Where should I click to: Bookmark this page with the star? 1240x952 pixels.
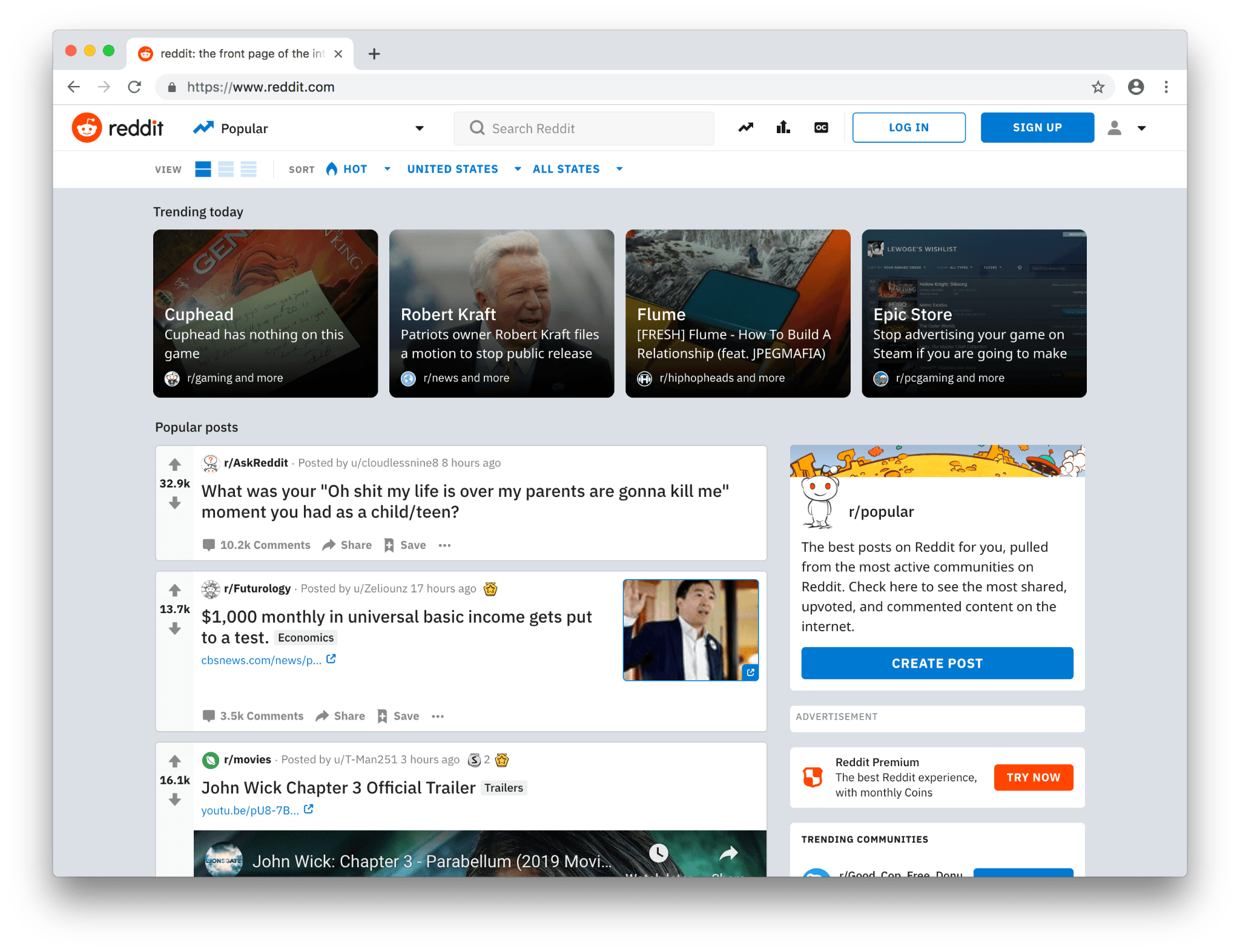[1098, 87]
